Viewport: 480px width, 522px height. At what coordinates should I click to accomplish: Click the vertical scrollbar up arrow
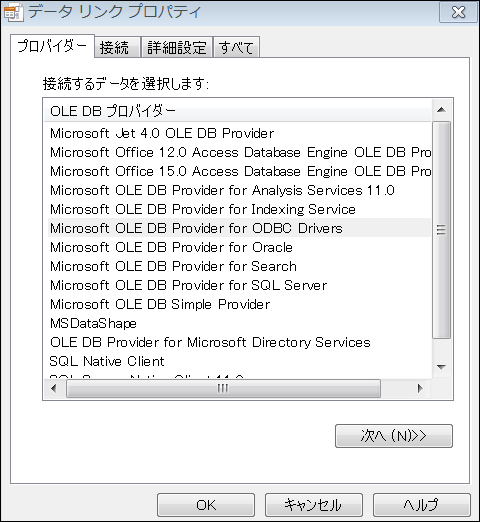pos(441,110)
